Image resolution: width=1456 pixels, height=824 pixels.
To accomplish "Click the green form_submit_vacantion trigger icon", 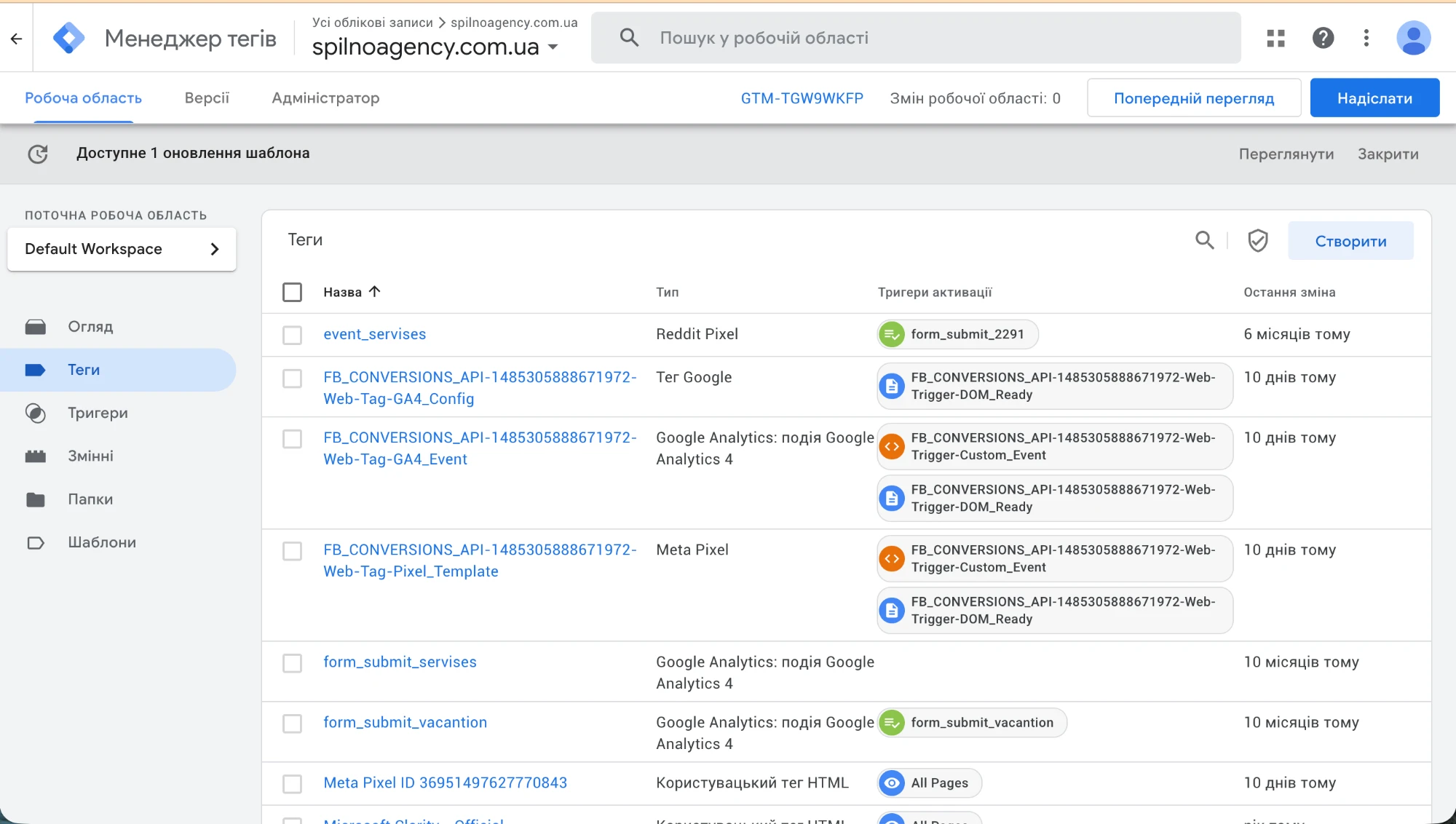I will tap(891, 723).
